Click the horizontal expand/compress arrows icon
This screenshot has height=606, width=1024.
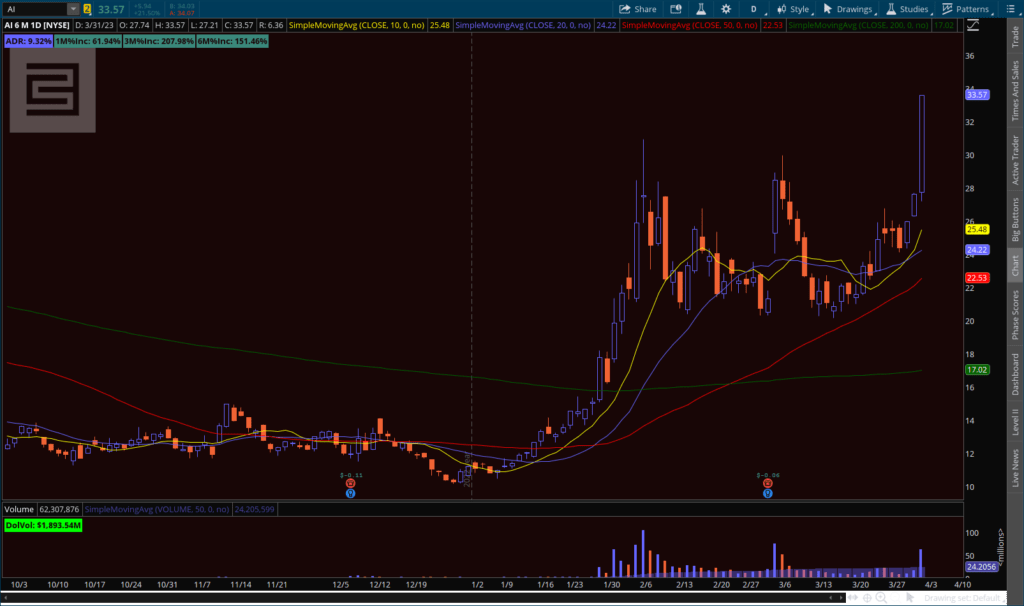click(853, 598)
